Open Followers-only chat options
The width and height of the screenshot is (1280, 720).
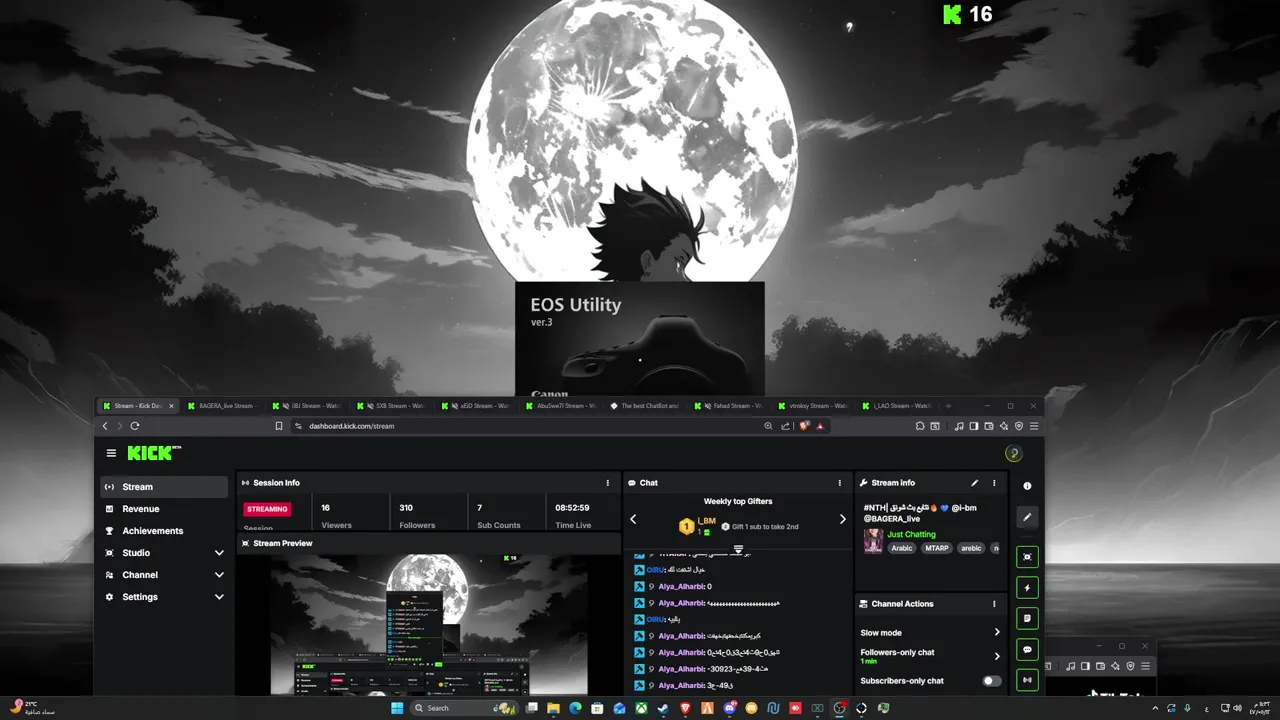930,656
